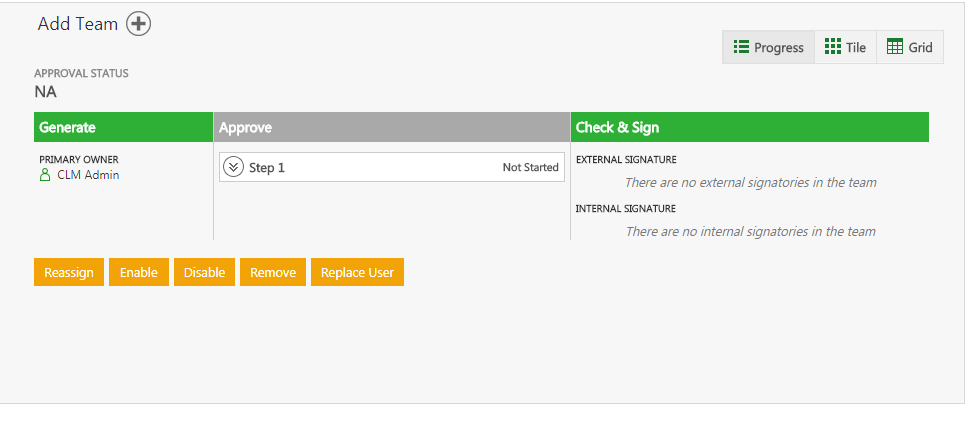Click the Tile view squares icon
This screenshot has width=965, height=421.
[833, 47]
